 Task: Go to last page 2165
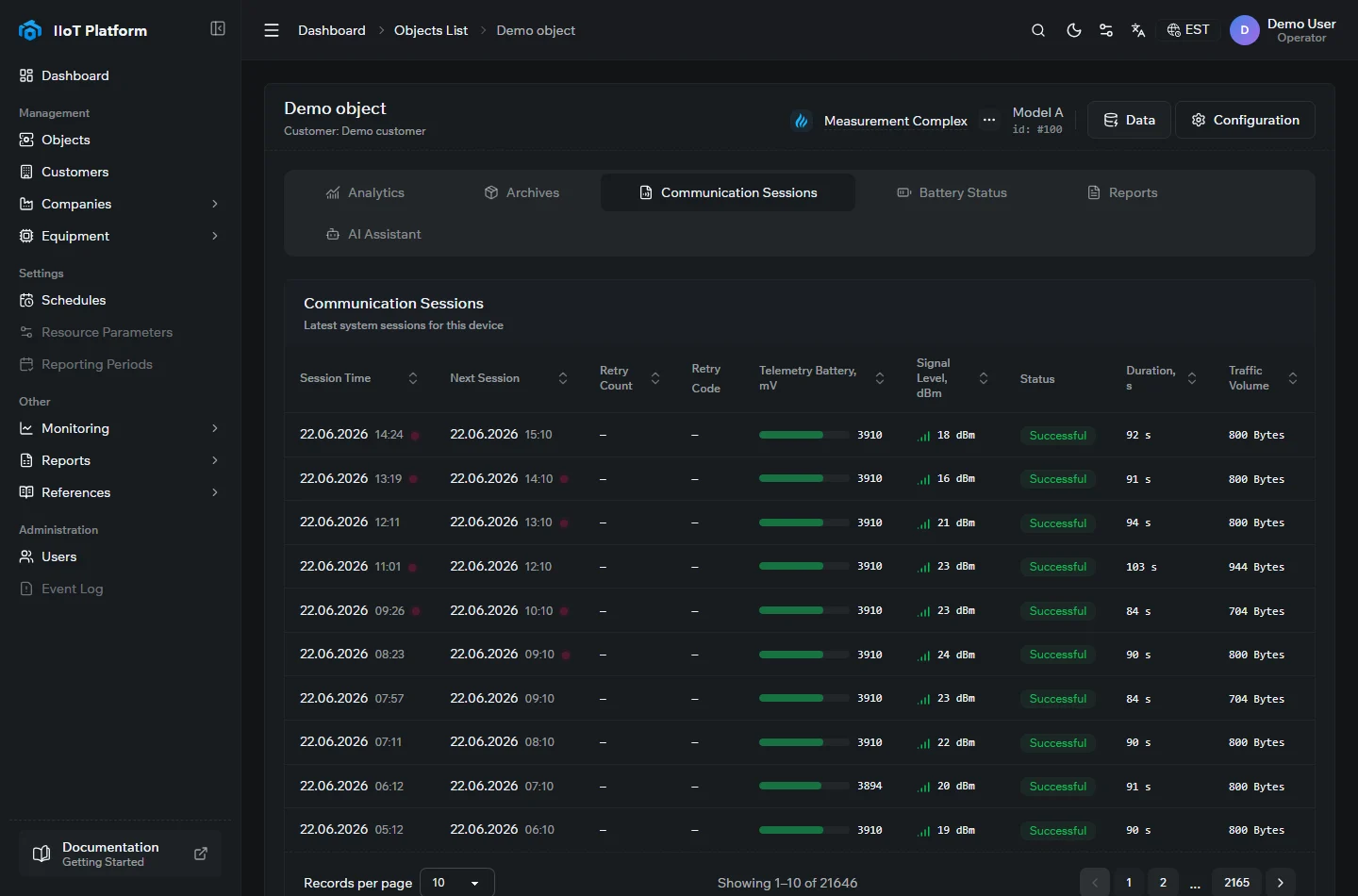1236,883
